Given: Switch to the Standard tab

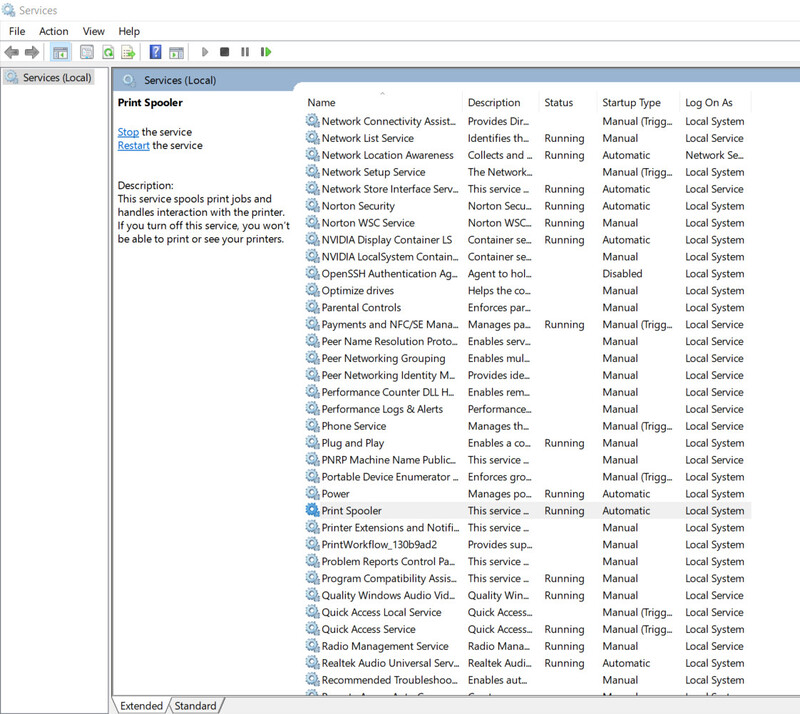Looking at the screenshot, I should (x=195, y=705).
